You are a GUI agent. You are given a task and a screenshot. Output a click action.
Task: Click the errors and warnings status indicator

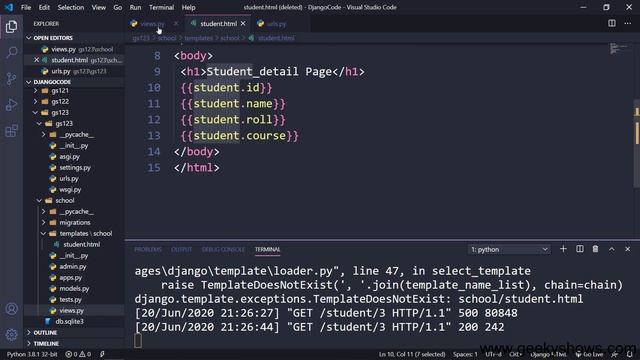point(78,354)
